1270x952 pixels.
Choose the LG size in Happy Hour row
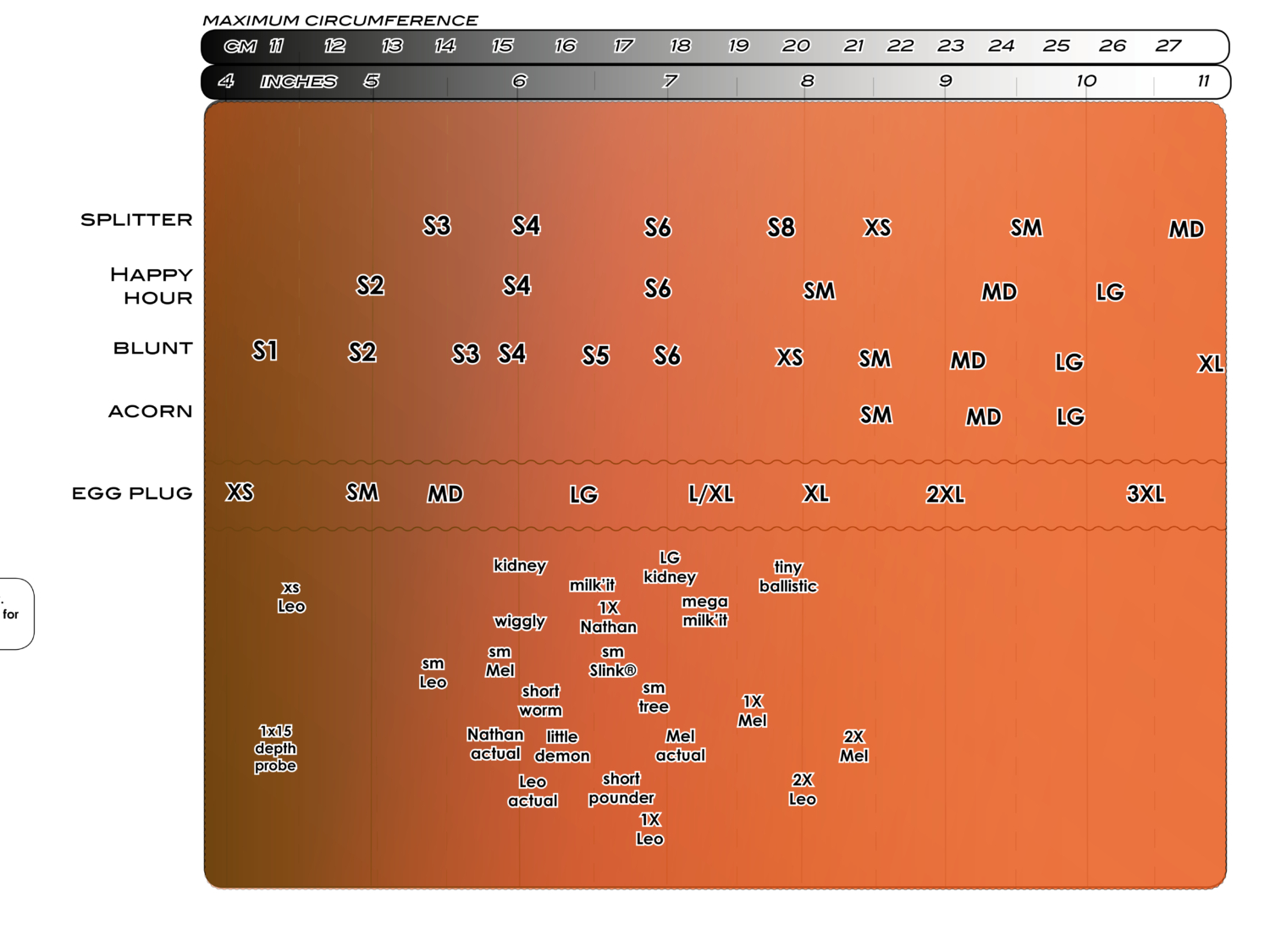click(1110, 293)
